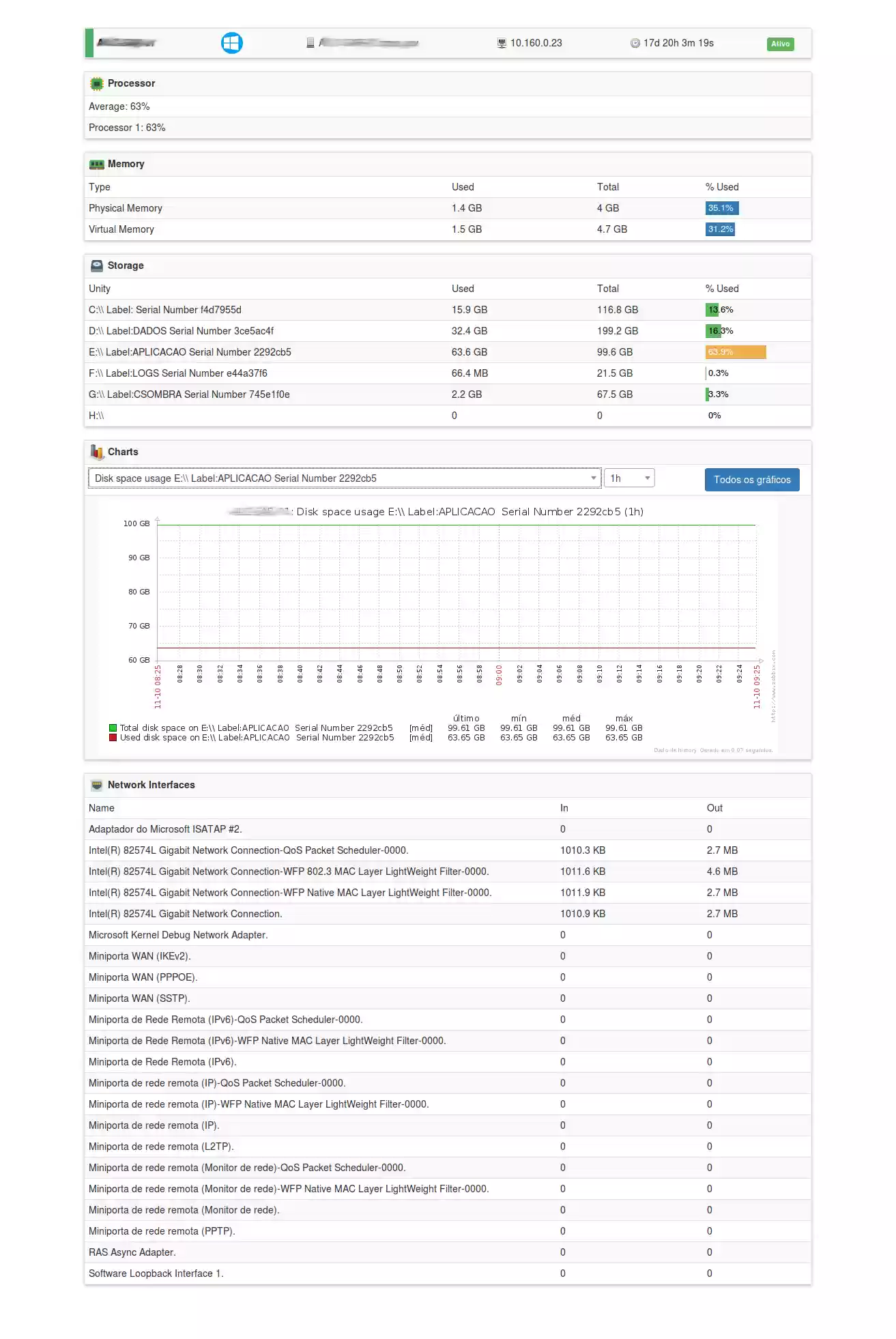Viewport: 896px width, 1339px height.
Task: Click the Virtual Memory 31.2% usage bar
Action: [x=720, y=230]
